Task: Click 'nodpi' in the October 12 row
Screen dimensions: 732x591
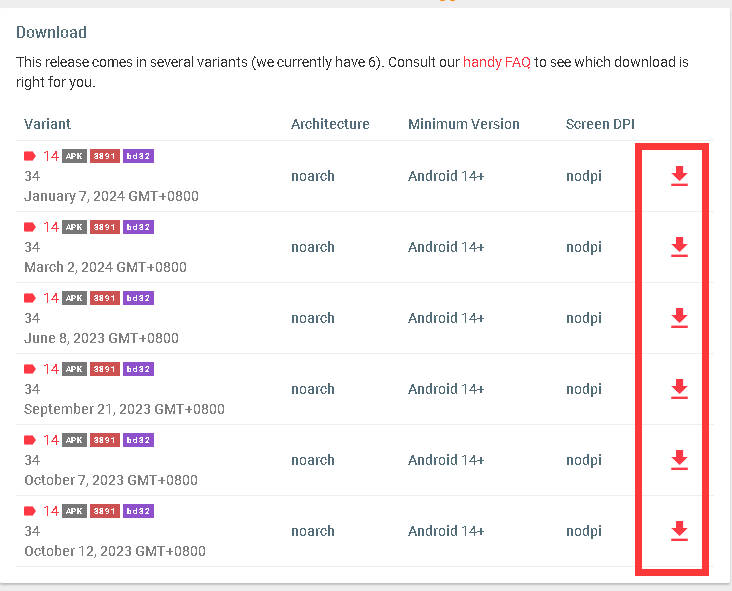Action: tap(584, 531)
